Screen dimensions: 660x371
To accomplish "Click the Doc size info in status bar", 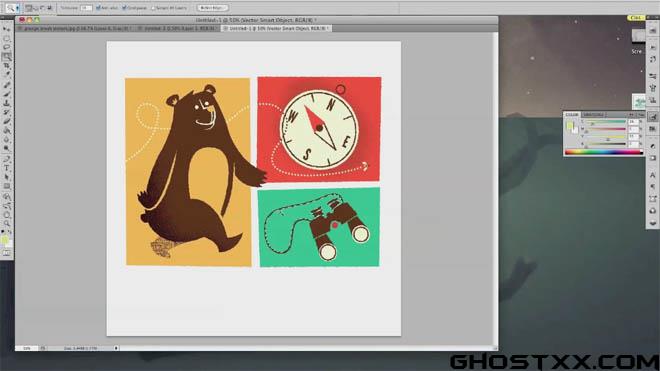I will coord(80,348).
